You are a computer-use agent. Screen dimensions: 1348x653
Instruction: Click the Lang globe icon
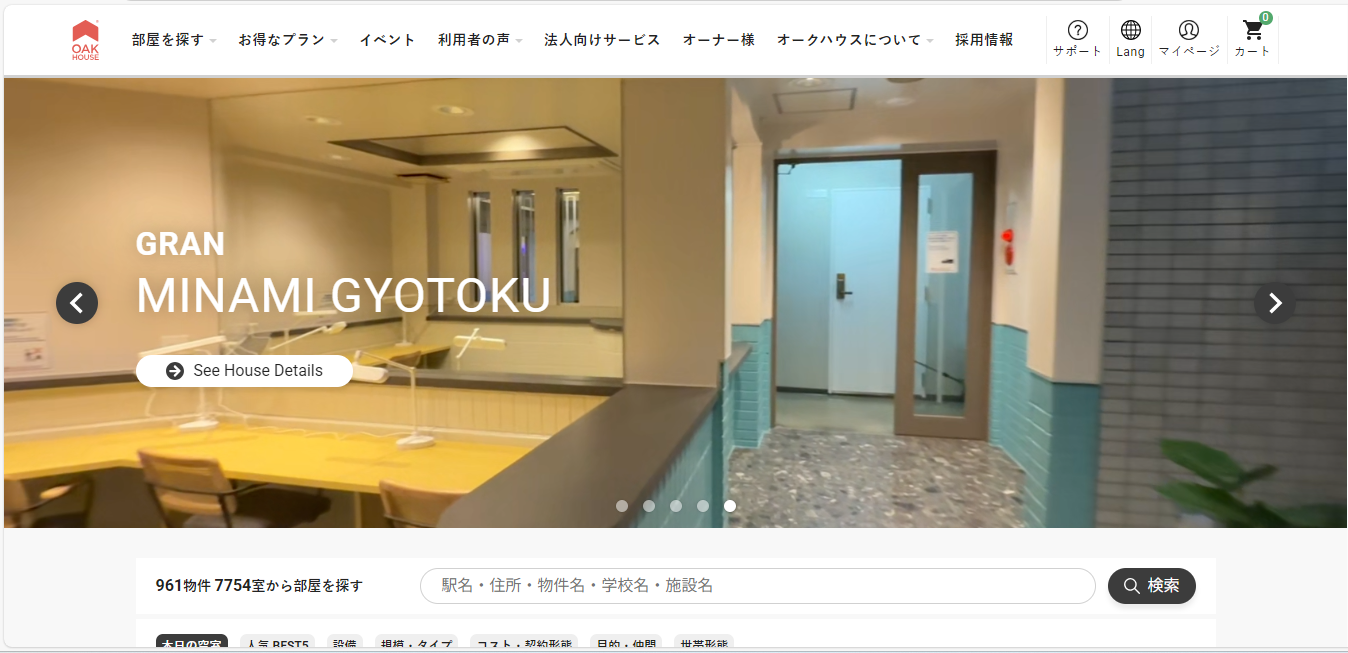pyautogui.click(x=1130, y=39)
